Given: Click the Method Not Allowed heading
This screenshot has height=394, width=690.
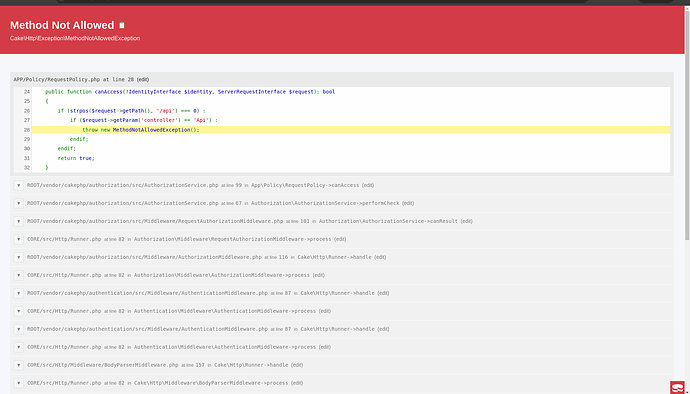Looking at the screenshot, I should coord(62,25).
